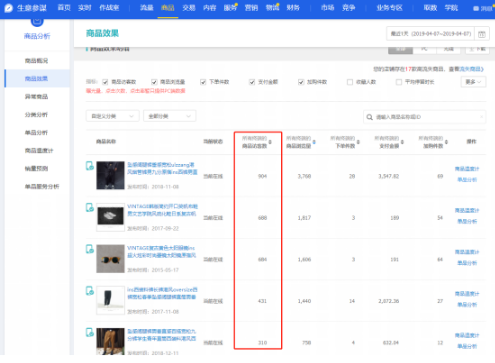Uncheck the 支付金额 metric checkbox
This screenshot has height=363, width=495.
(252, 82)
